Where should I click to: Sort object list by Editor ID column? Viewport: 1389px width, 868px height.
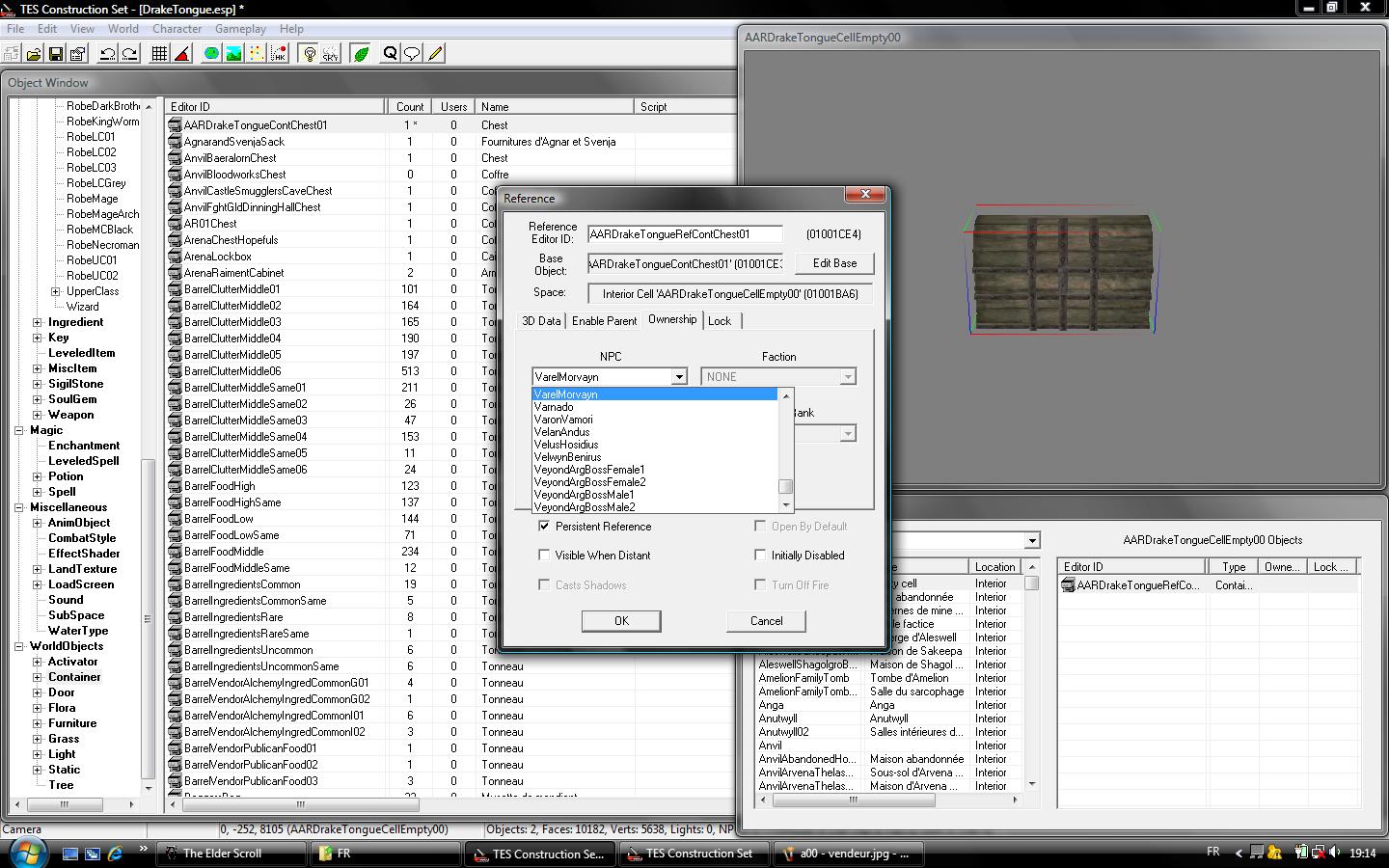(x=275, y=107)
